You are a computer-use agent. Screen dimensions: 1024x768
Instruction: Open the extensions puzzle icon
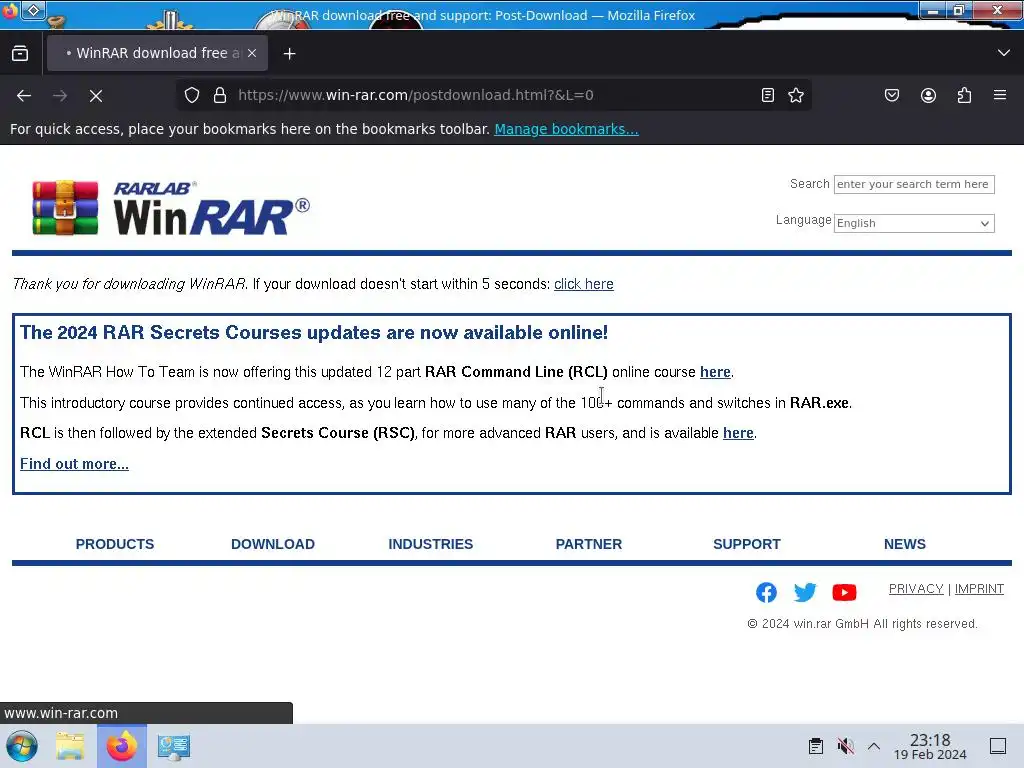(964, 95)
